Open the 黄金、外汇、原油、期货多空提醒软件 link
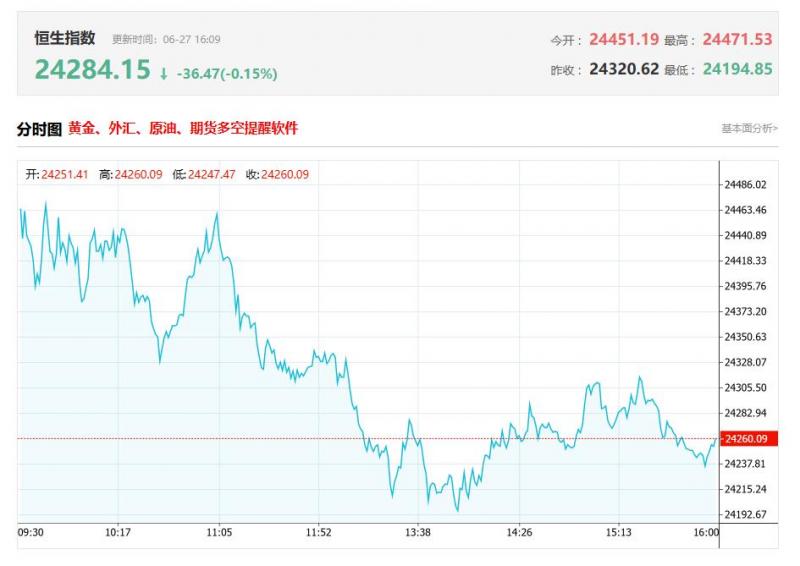 coord(183,128)
